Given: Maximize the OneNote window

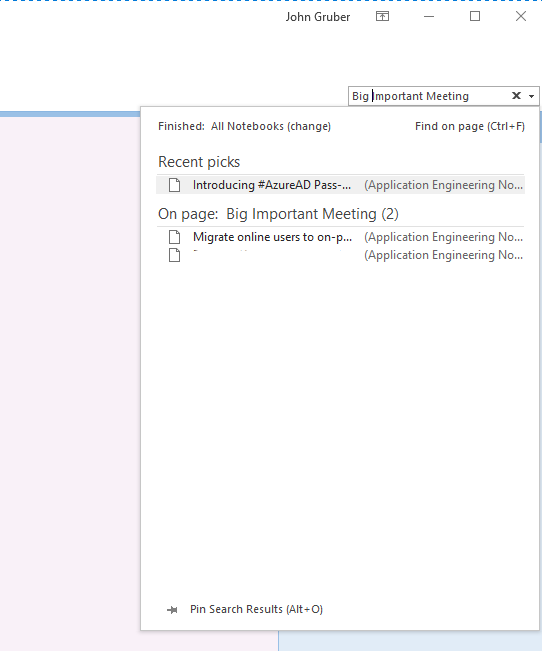Looking at the screenshot, I should click(475, 16).
